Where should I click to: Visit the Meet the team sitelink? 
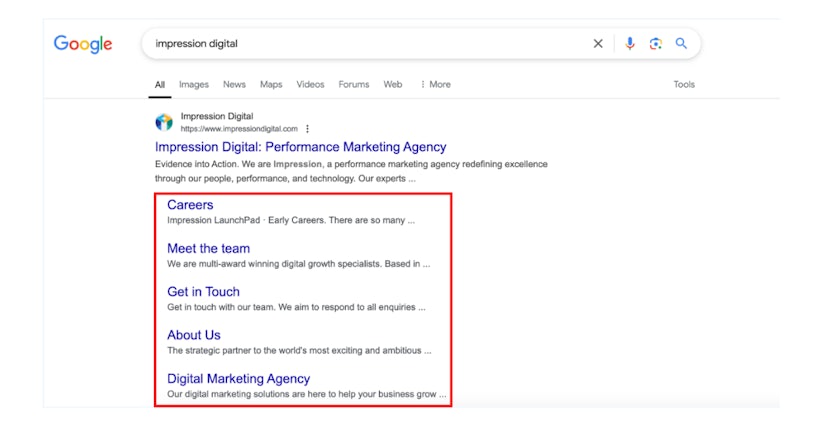208,248
